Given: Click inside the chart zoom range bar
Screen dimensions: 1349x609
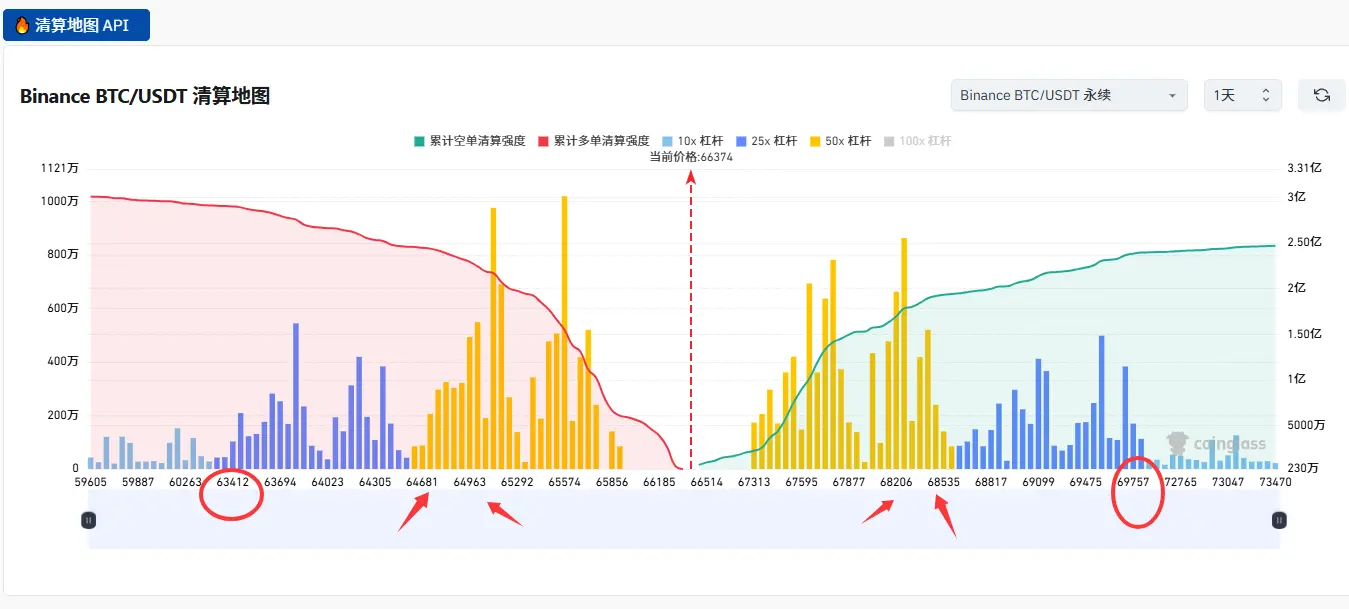Looking at the screenshot, I should point(684,520).
